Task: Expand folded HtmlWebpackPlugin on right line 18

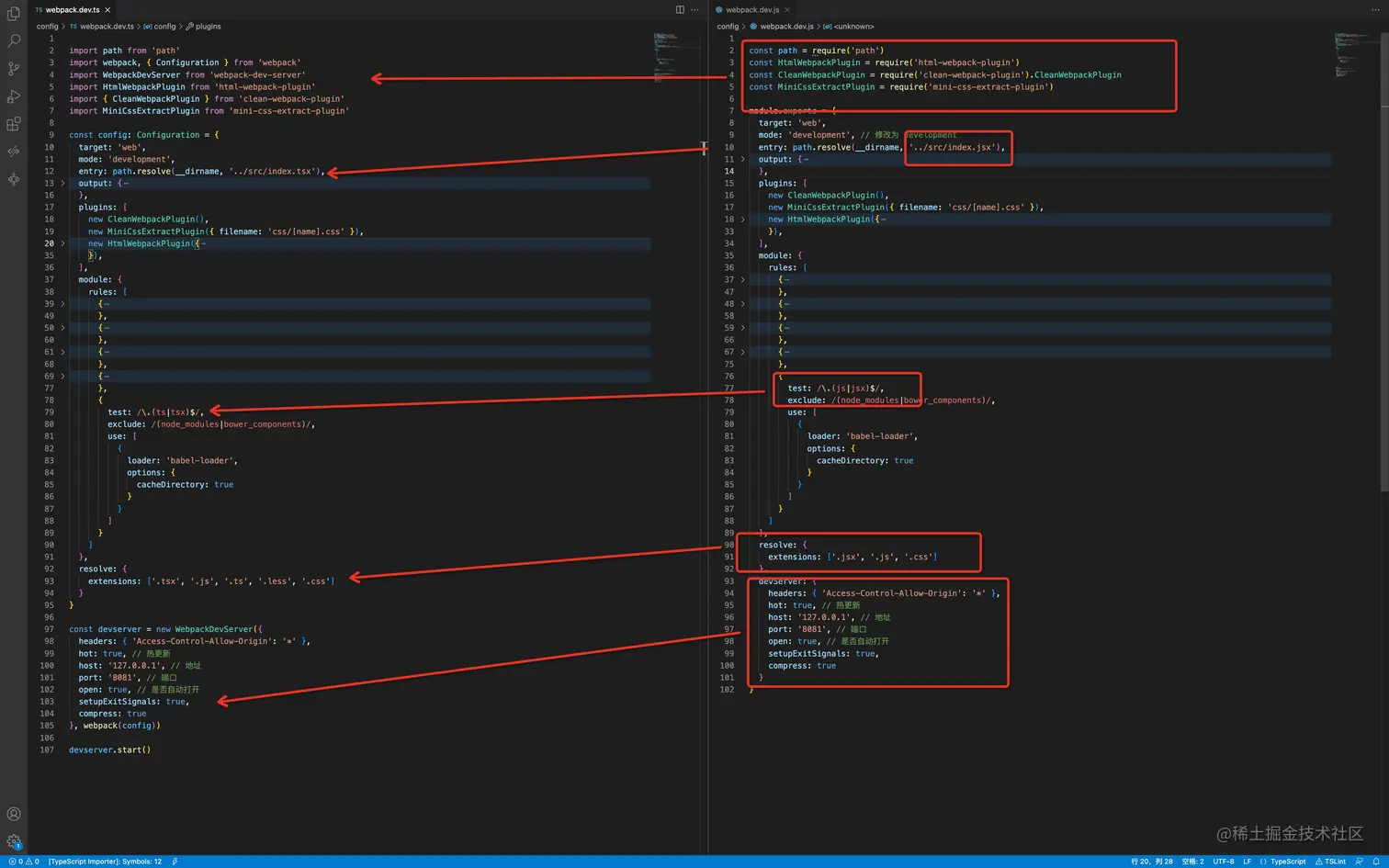Action: coord(742,220)
